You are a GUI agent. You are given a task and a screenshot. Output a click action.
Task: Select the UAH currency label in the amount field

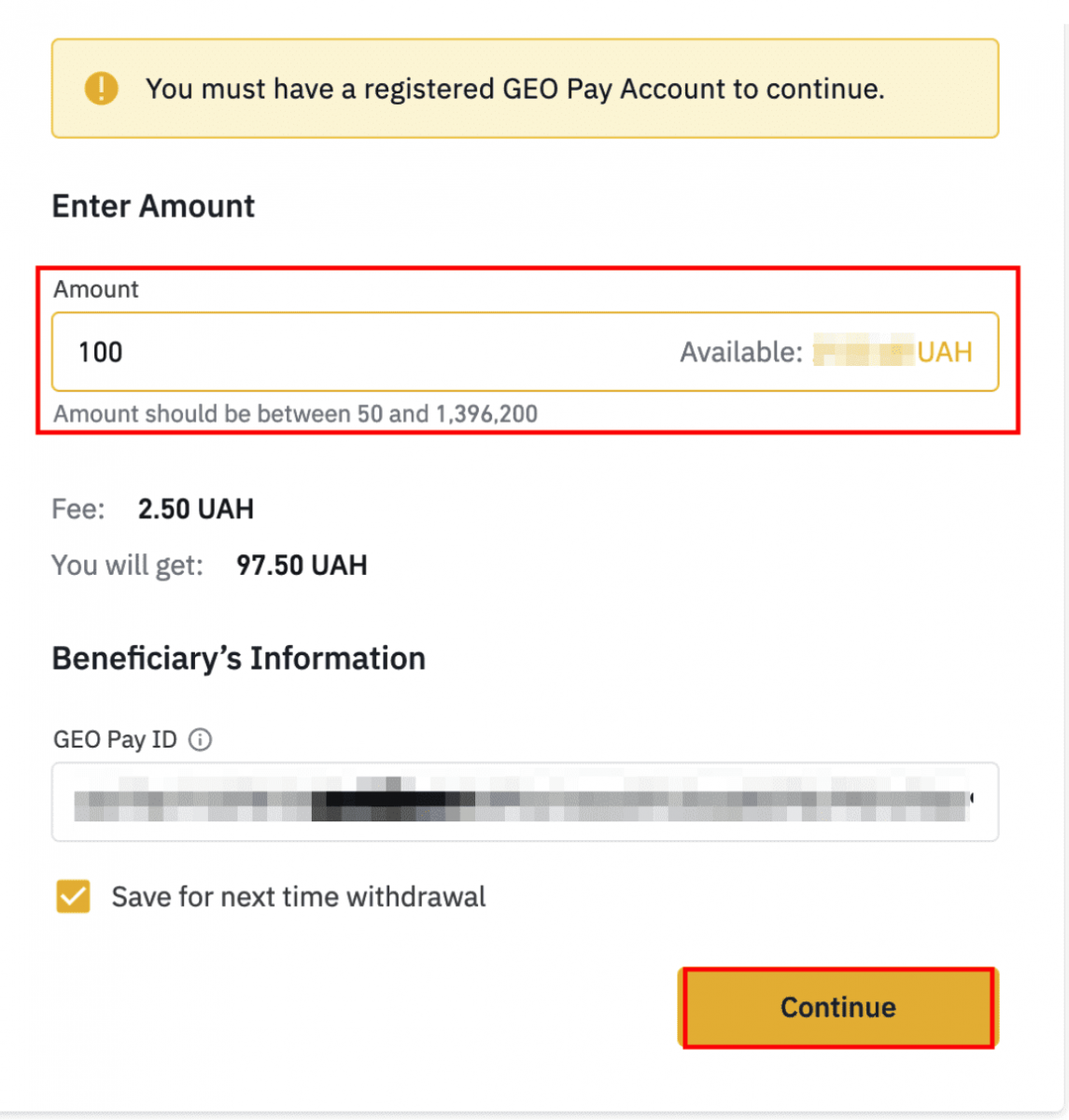[948, 352]
